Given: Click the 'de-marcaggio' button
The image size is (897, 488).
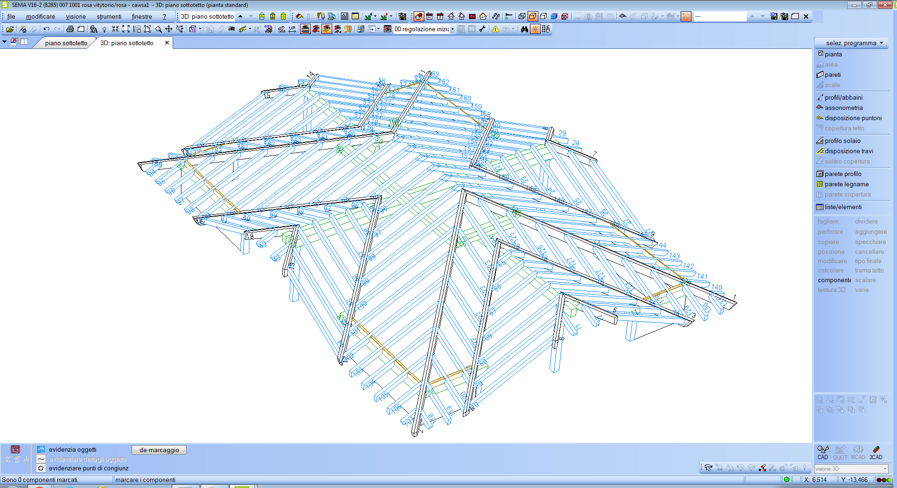Looking at the screenshot, I should [159, 450].
